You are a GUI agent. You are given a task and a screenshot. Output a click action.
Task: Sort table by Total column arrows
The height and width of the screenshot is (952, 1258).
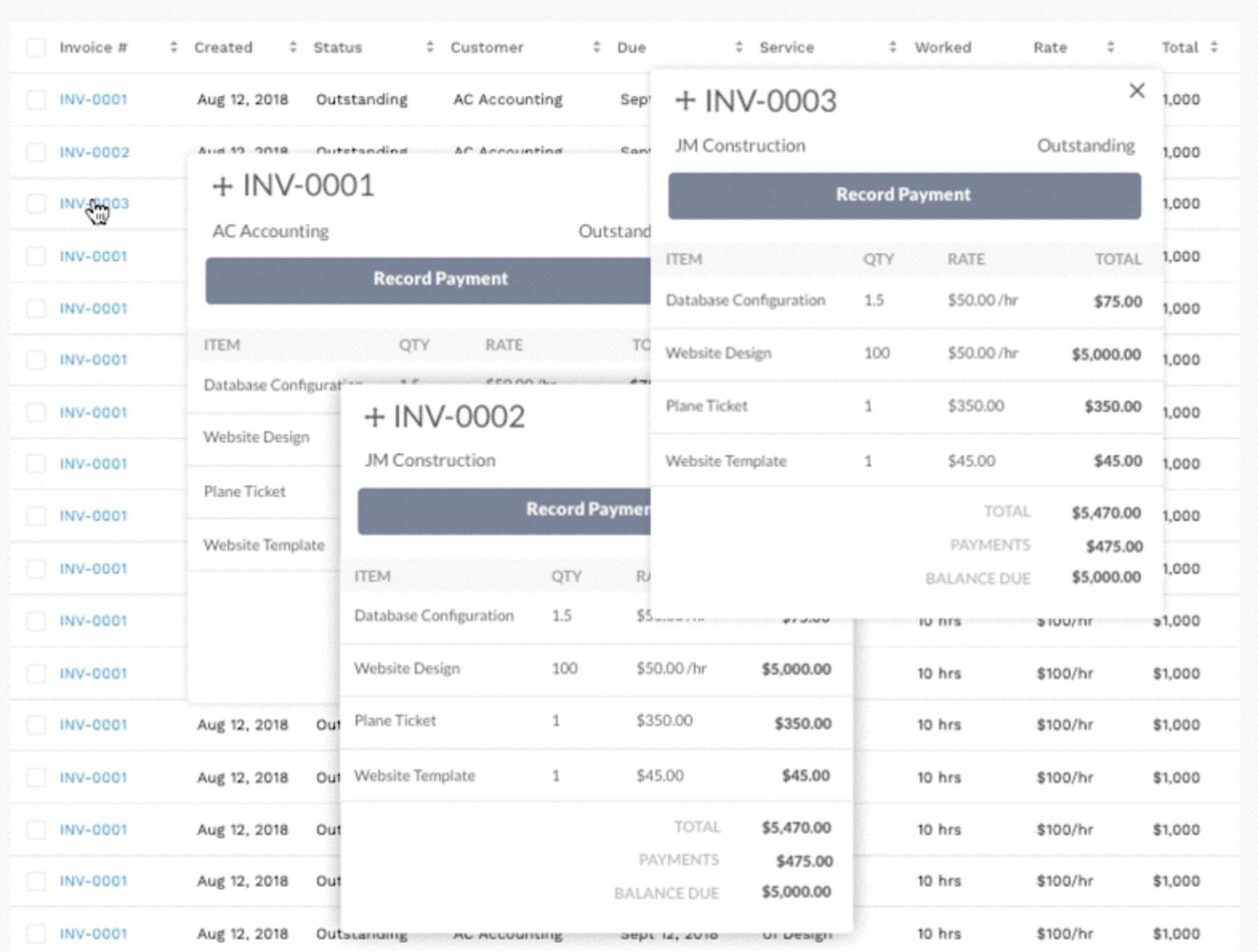pos(1214,47)
